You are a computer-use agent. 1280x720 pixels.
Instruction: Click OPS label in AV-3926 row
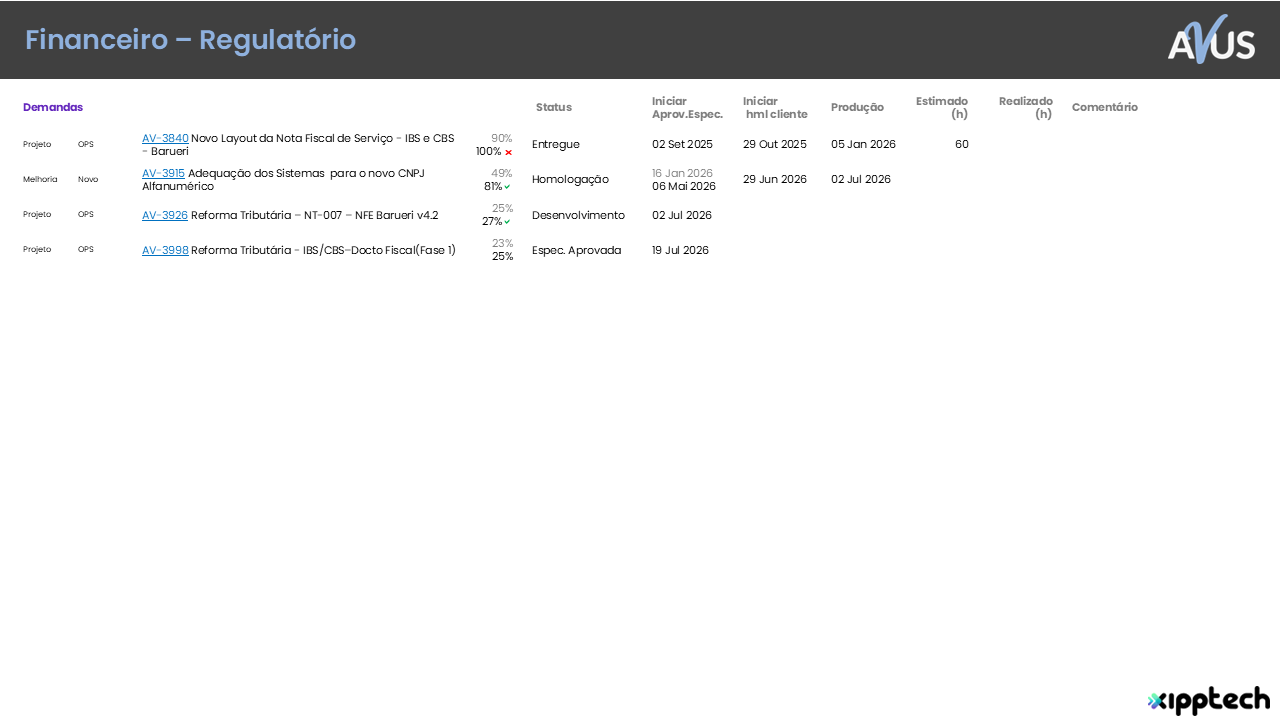pyautogui.click(x=86, y=214)
